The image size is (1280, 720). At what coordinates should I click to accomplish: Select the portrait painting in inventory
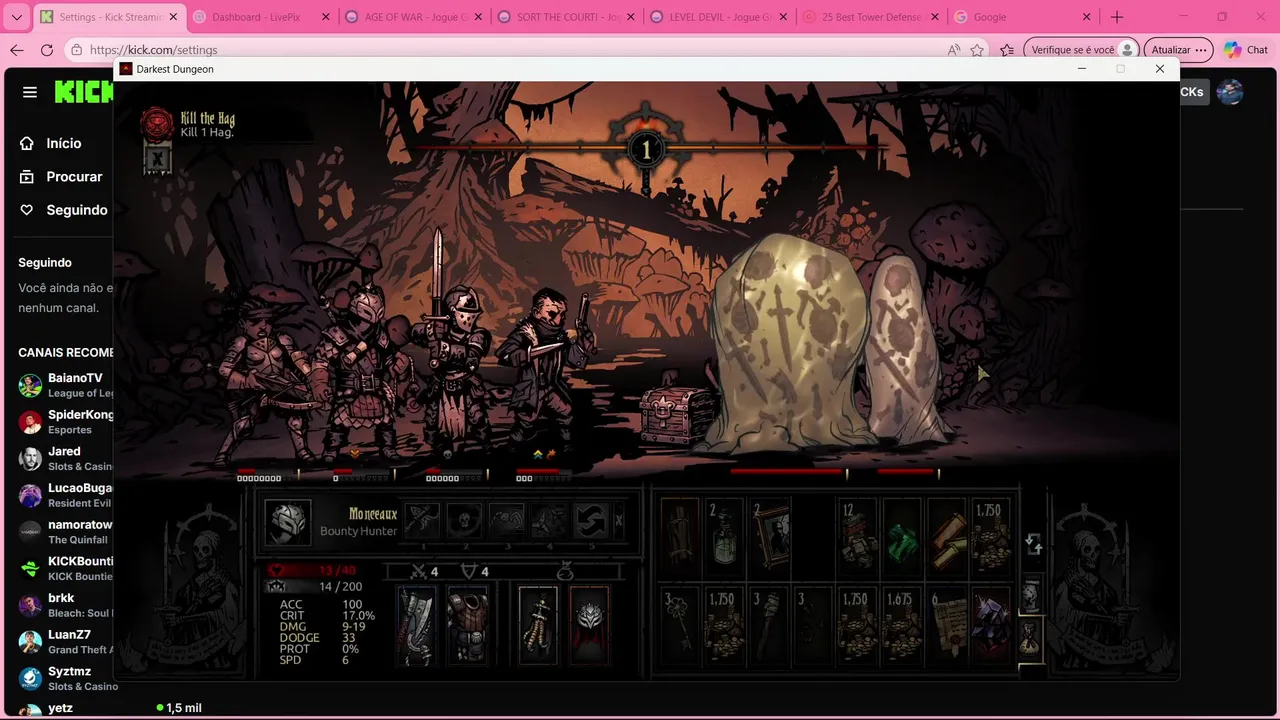pos(770,538)
